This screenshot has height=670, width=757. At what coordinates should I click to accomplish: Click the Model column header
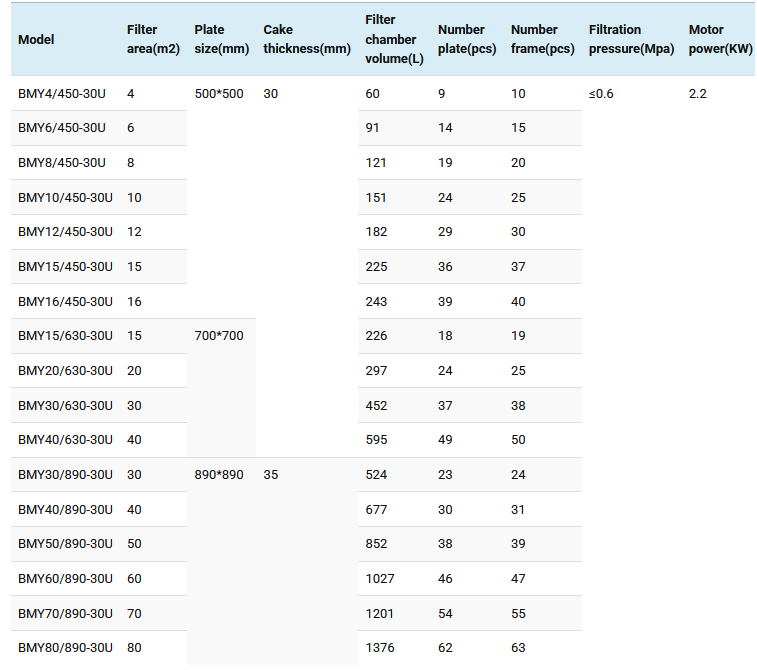[36, 40]
